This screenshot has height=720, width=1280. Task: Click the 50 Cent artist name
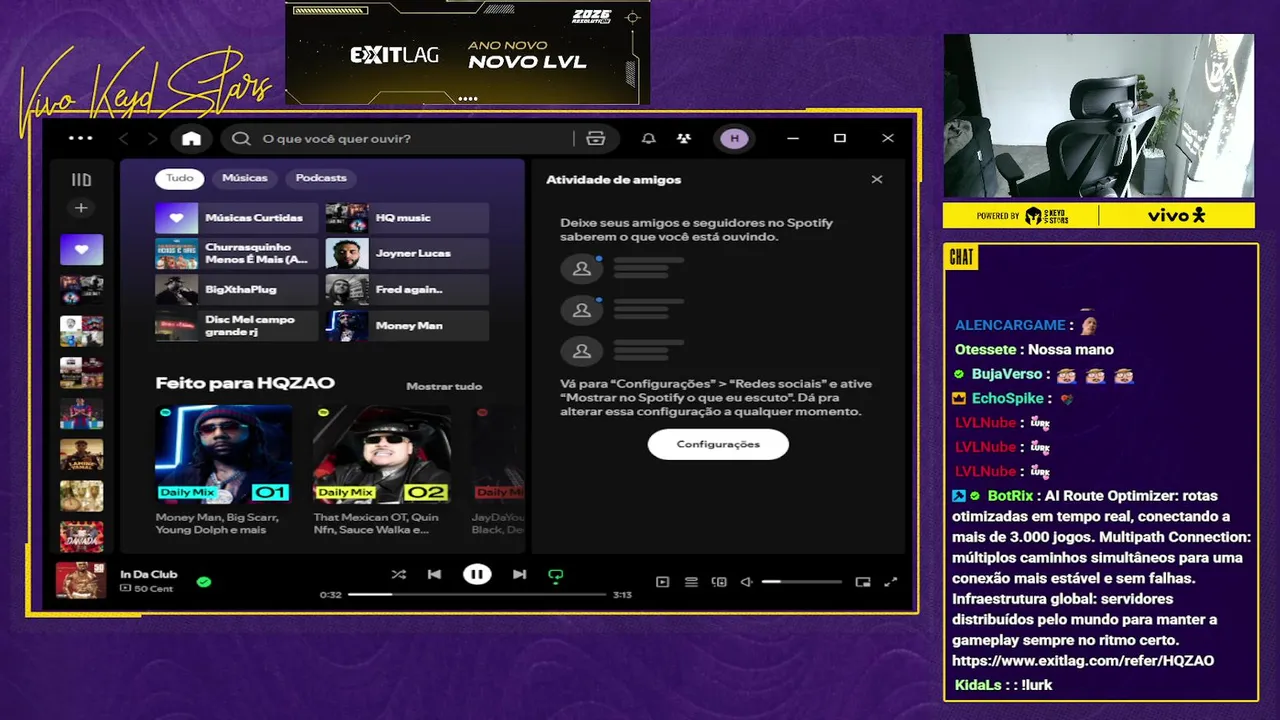coord(153,589)
